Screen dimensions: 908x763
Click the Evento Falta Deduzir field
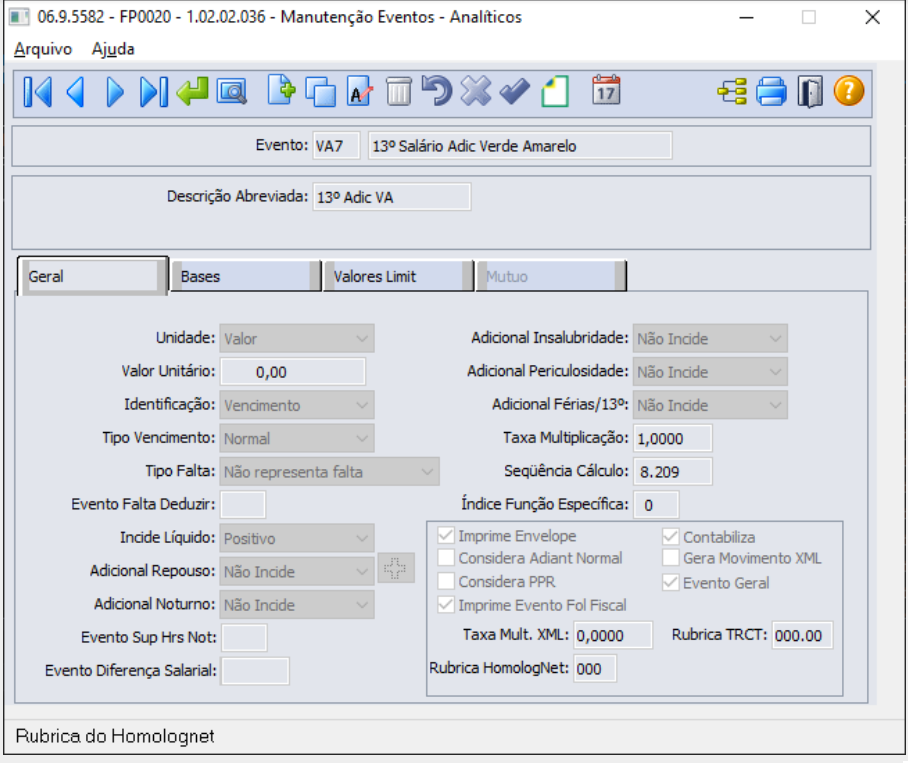click(243, 505)
